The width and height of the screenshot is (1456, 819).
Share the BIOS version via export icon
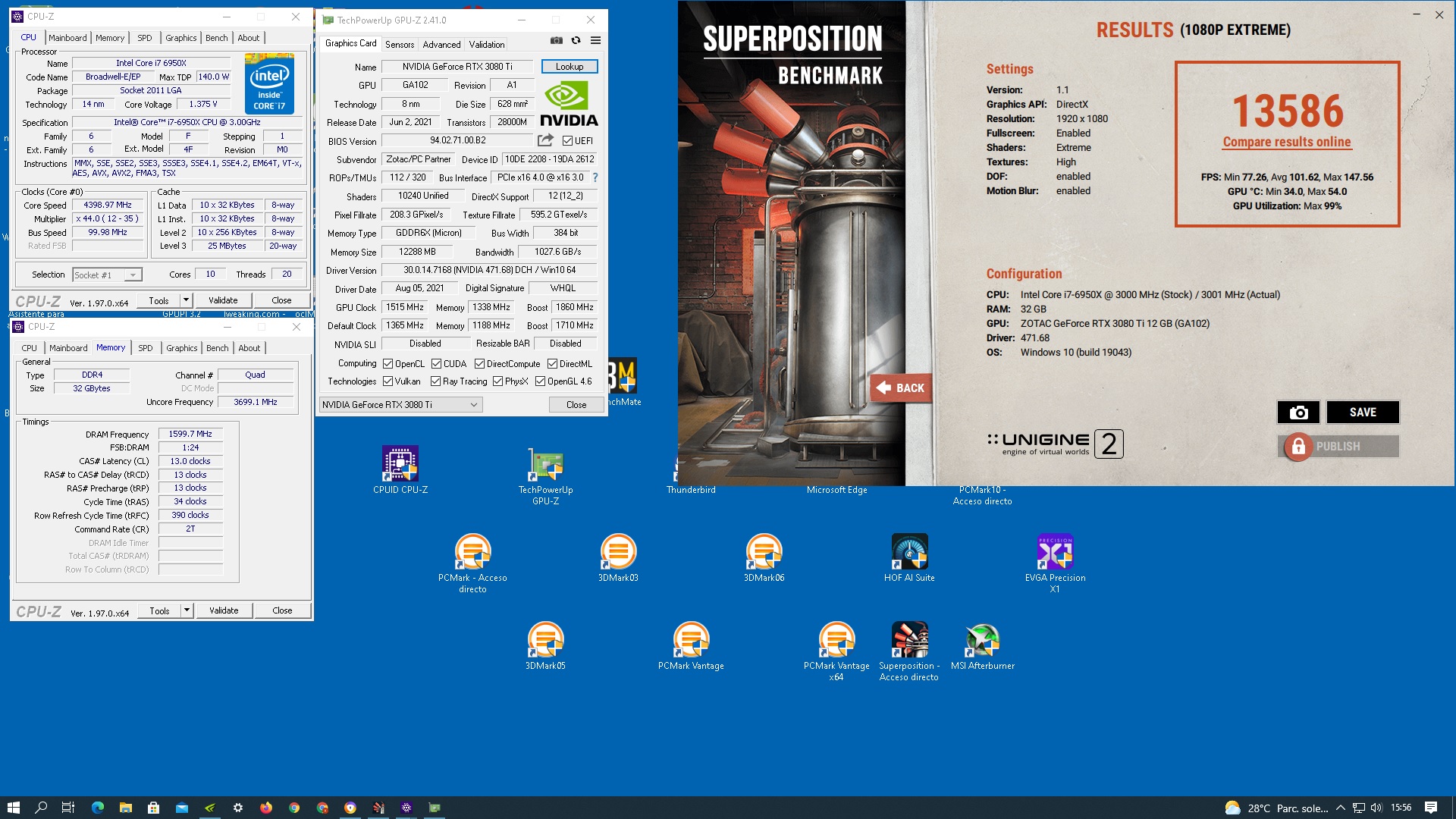coord(545,140)
